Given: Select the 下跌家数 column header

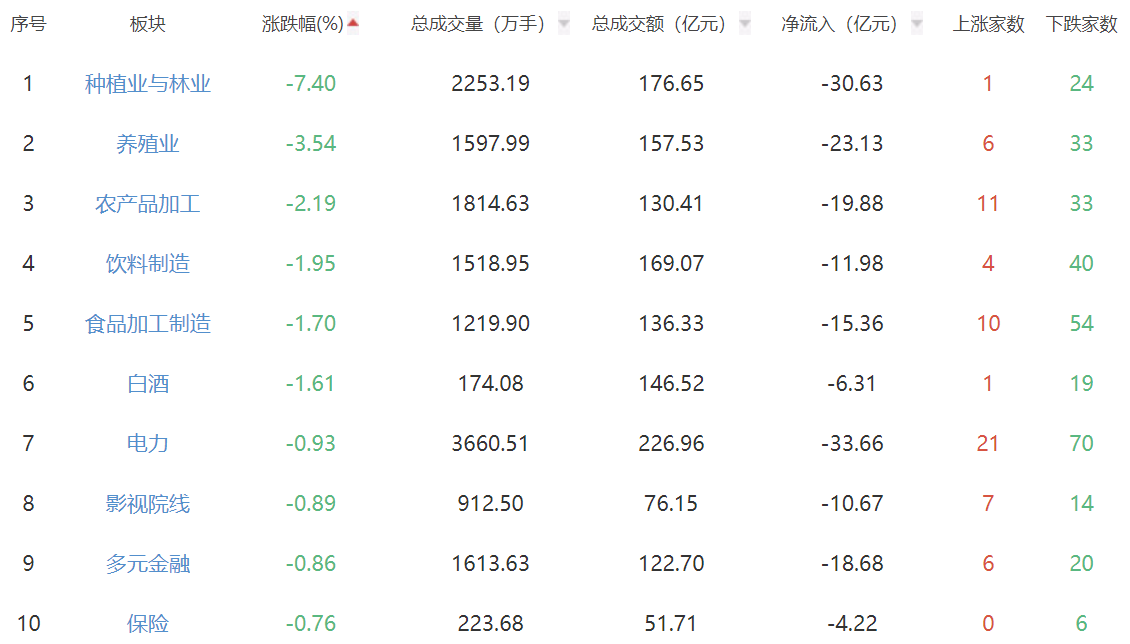Looking at the screenshot, I should click(1081, 24).
